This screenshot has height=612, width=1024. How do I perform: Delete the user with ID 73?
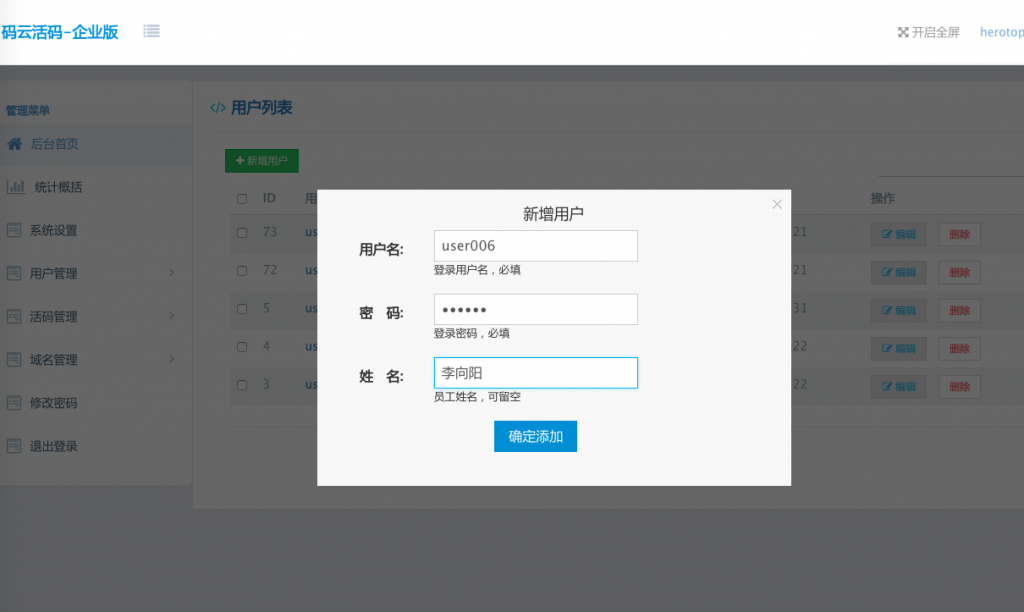click(959, 234)
